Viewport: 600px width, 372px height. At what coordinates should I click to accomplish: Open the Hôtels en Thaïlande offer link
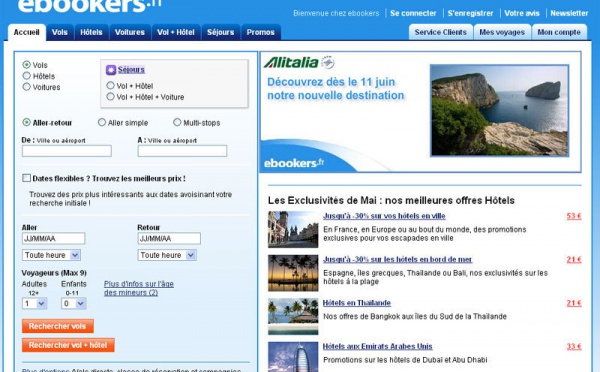[x=357, y=303]
